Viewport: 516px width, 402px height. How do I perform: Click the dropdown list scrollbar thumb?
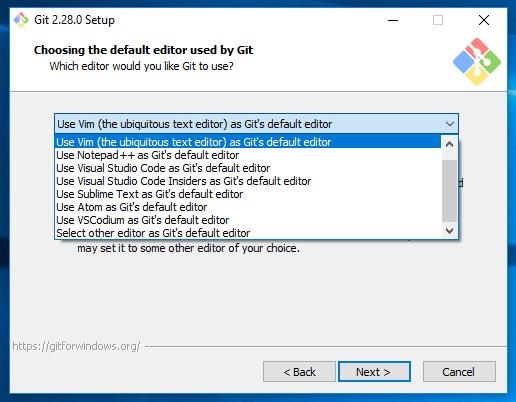[x=449, y=191]
